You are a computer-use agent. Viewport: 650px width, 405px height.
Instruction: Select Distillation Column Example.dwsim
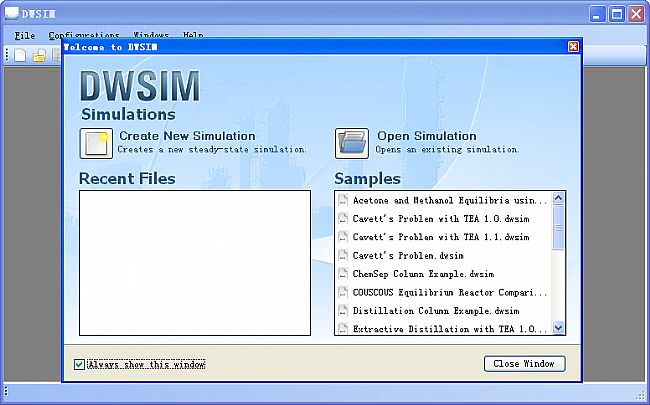click(x=436, y=310)
